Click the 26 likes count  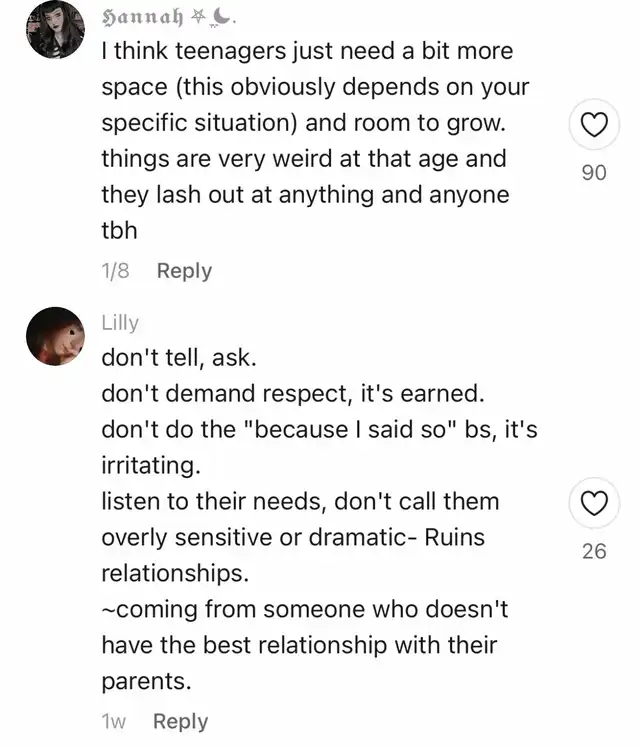click(x=593, y=550)
